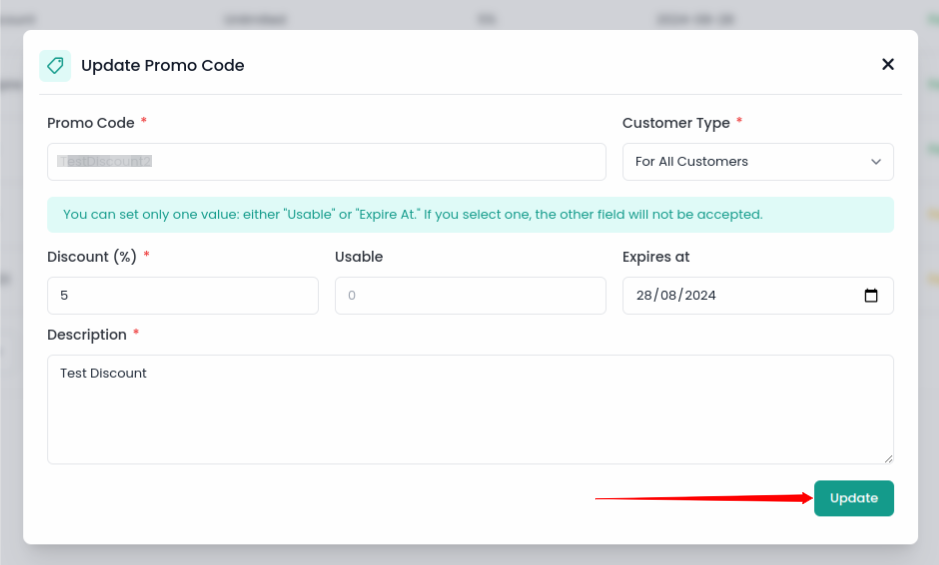The height and width of the screenshot is (565, 939).
Task: Click the Usable input field
Action: point(470,296)
